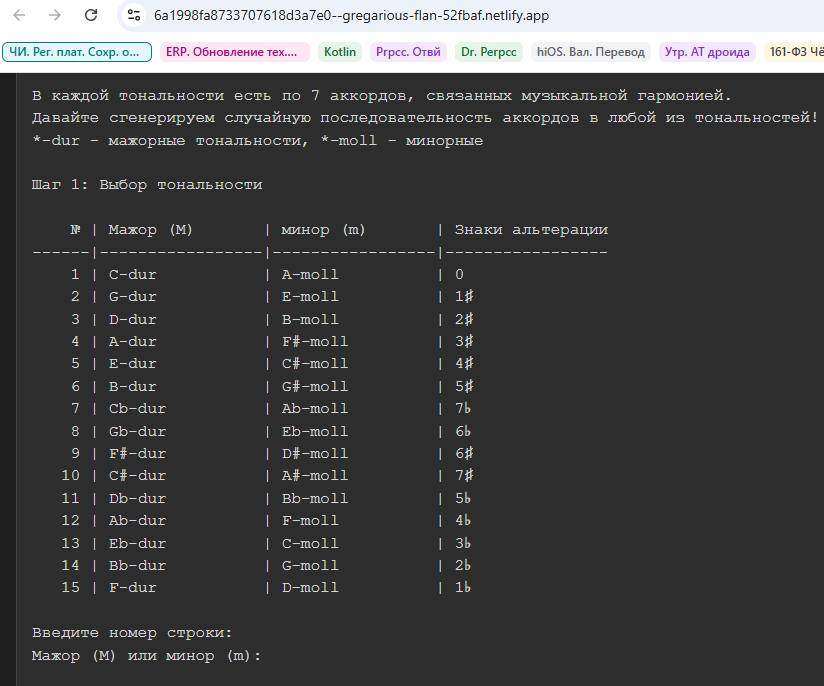
Task: Open the 'ERP. Обновление тех....' bookmark
Action: tap(234, 52)
